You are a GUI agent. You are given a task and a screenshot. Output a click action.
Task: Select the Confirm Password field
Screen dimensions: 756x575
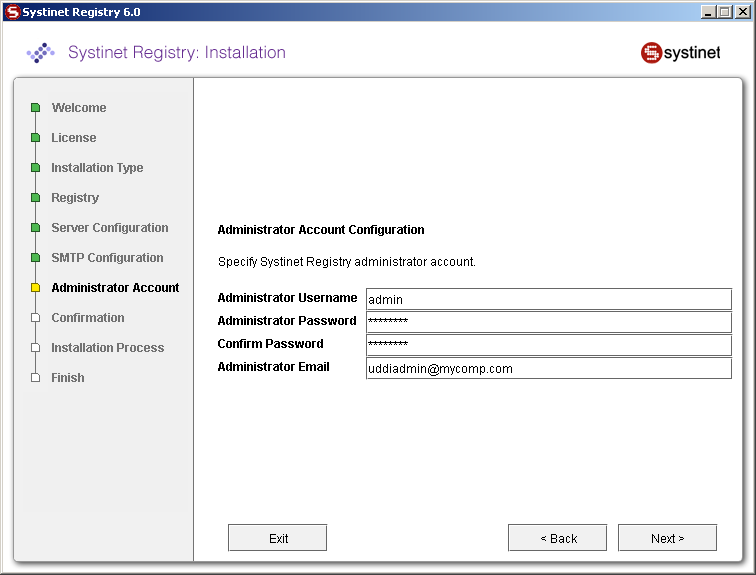pos(549,345)
